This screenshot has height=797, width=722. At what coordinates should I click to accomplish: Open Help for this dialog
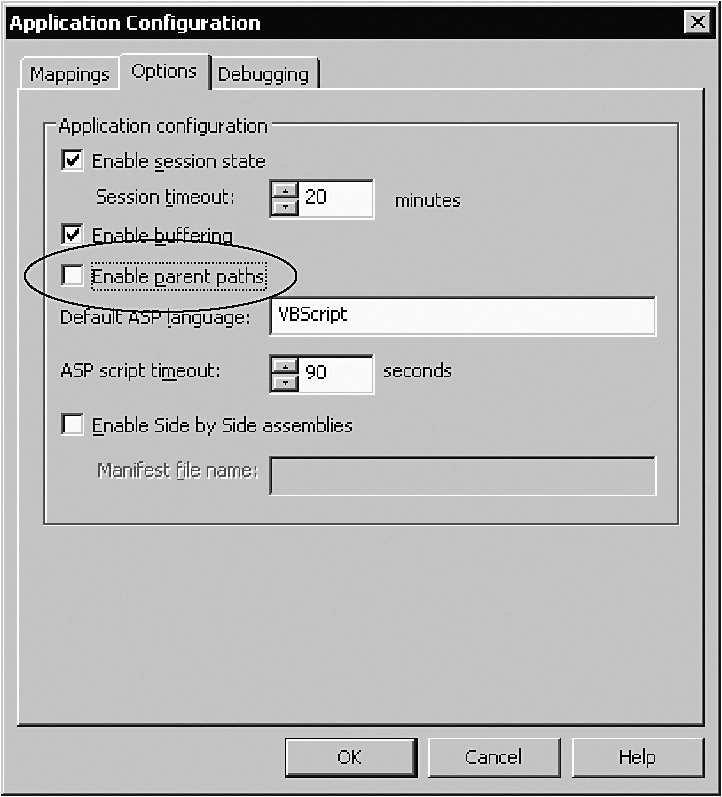(637, 757)
